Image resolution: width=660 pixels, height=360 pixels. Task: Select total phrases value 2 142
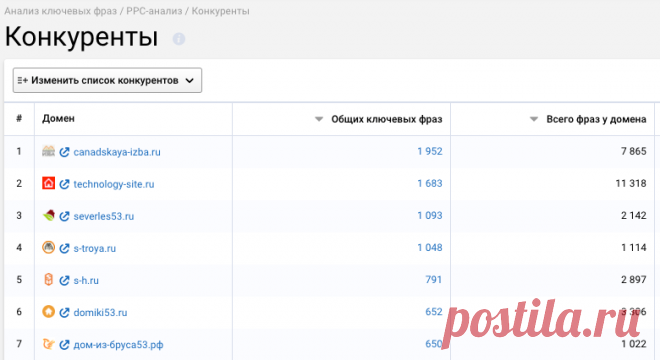633,216
